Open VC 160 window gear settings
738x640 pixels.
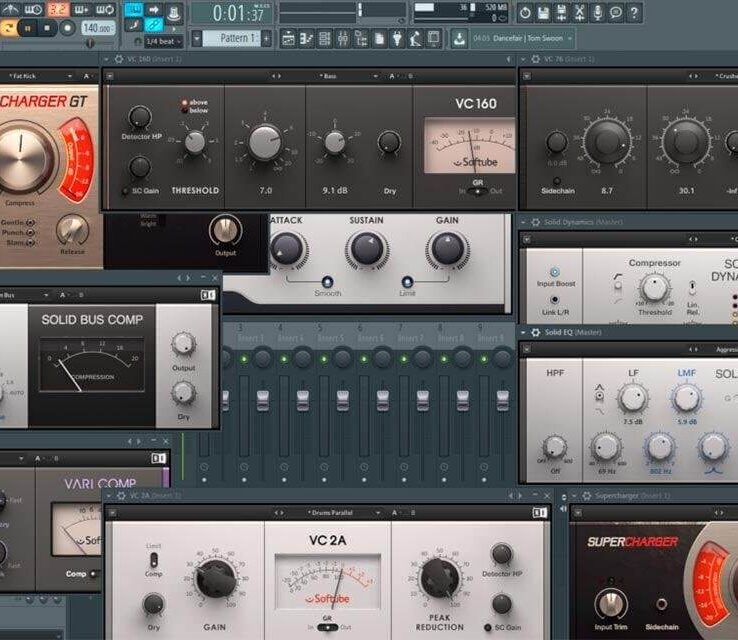tap(119, 59)
